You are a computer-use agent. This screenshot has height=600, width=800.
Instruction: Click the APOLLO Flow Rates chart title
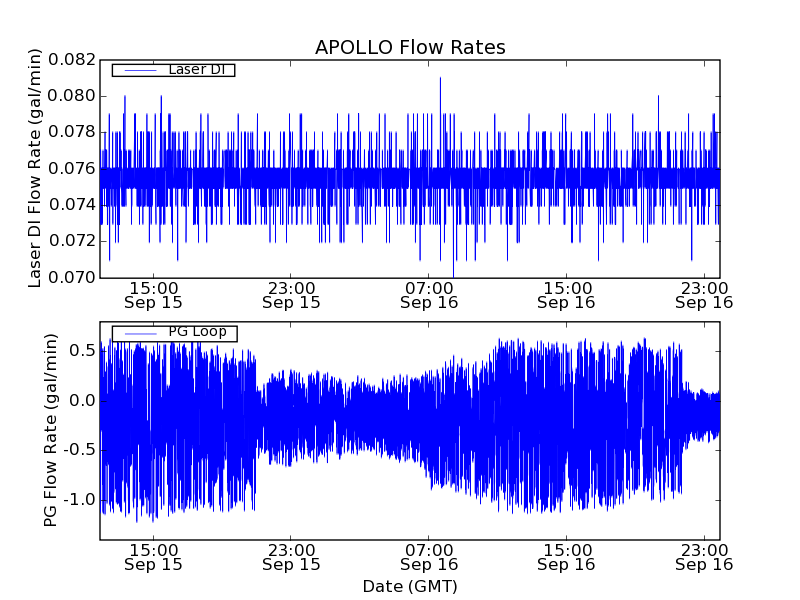click(x=410, y=48)
